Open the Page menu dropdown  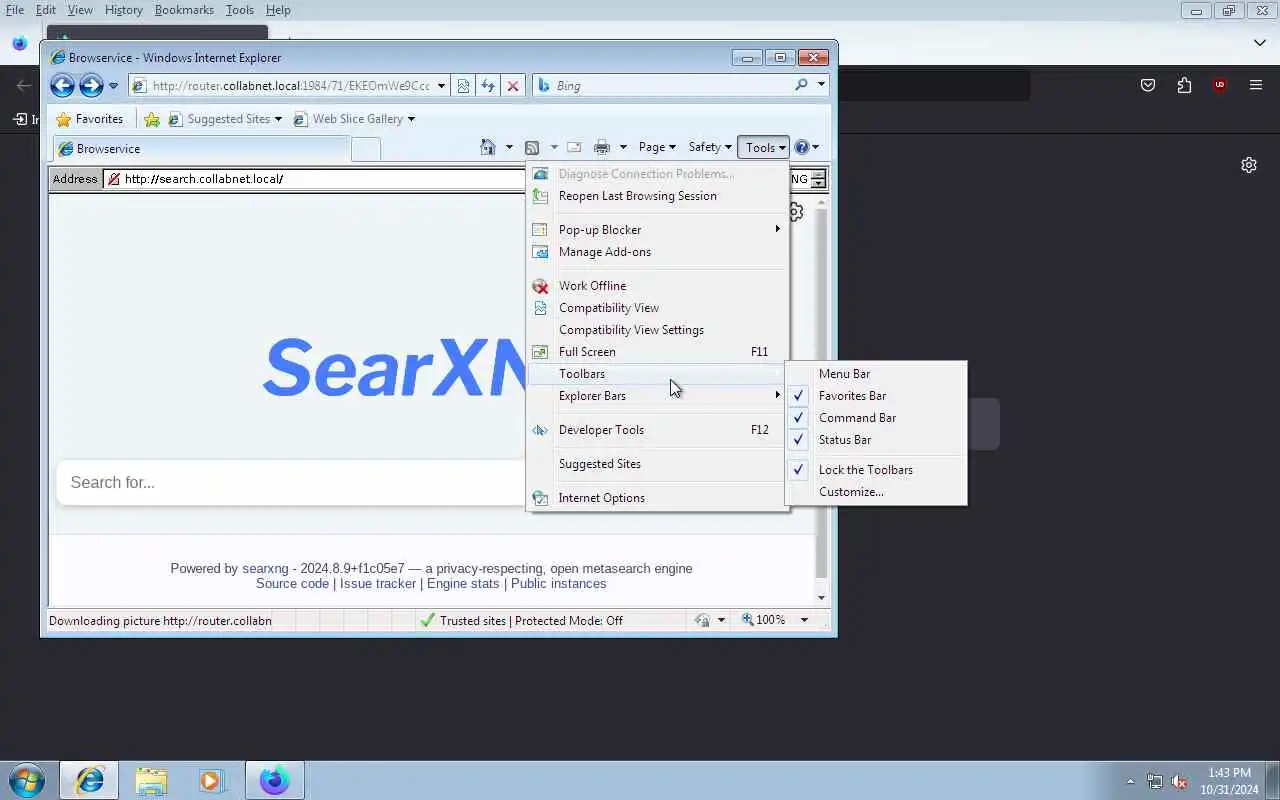[x=657, y=147]
